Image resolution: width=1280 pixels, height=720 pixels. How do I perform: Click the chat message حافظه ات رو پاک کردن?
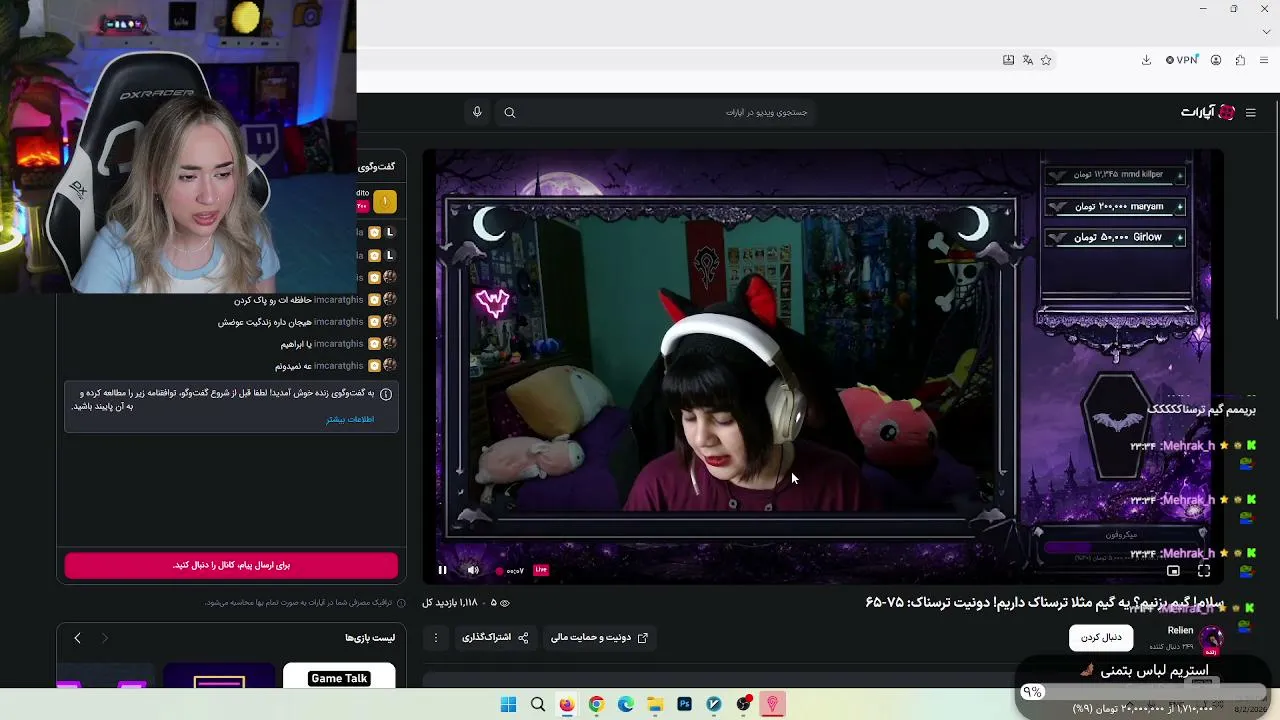pyautogui.click(x=272, y=300)
